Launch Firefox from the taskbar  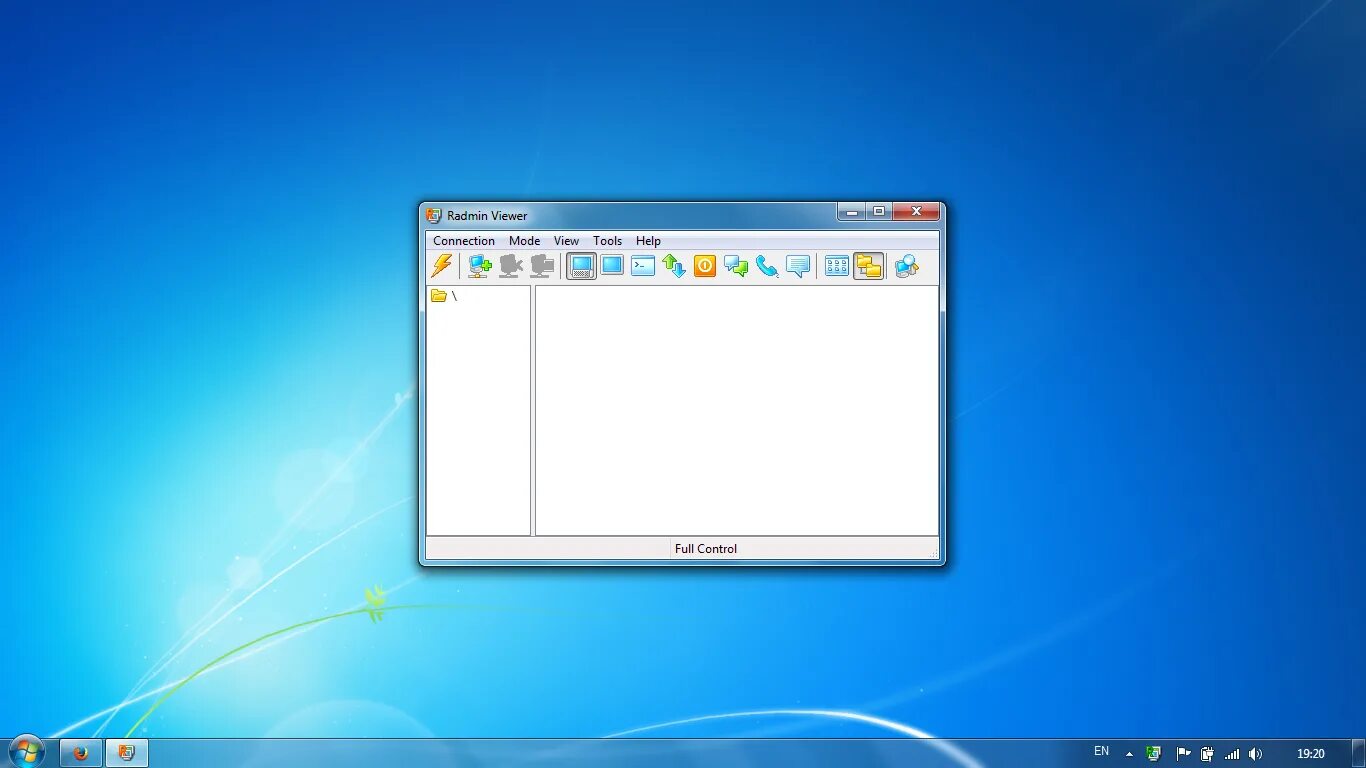(x=81, y=753)
